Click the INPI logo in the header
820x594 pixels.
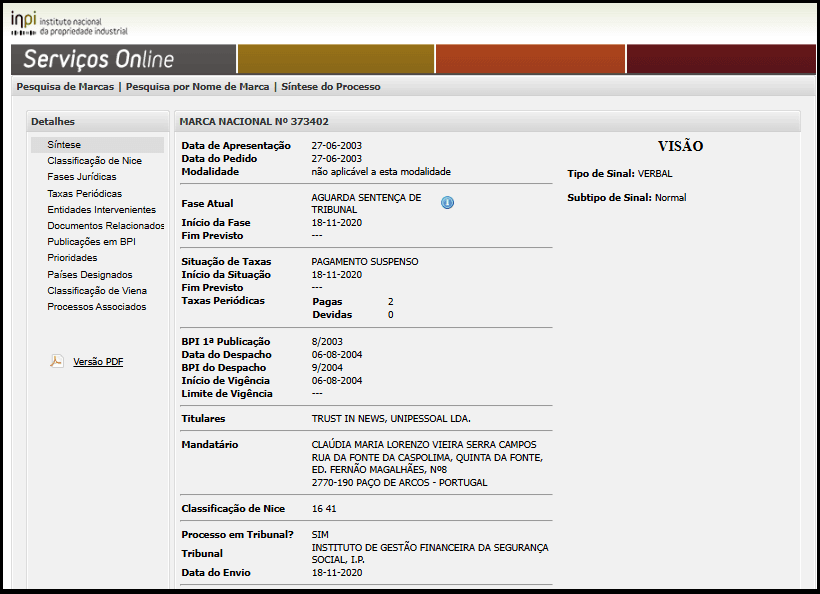(69, 23)
